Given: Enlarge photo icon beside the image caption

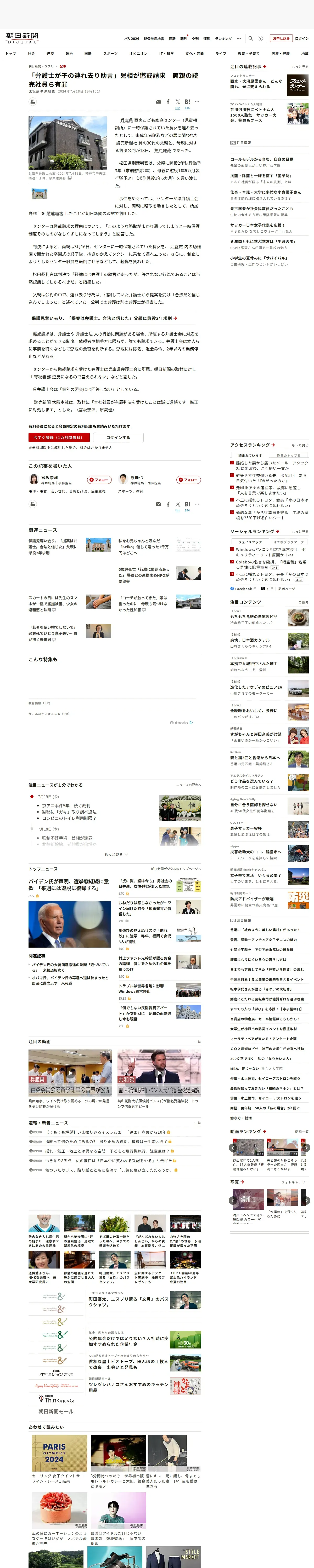Looking at the screenshot, I should (70, 178).
